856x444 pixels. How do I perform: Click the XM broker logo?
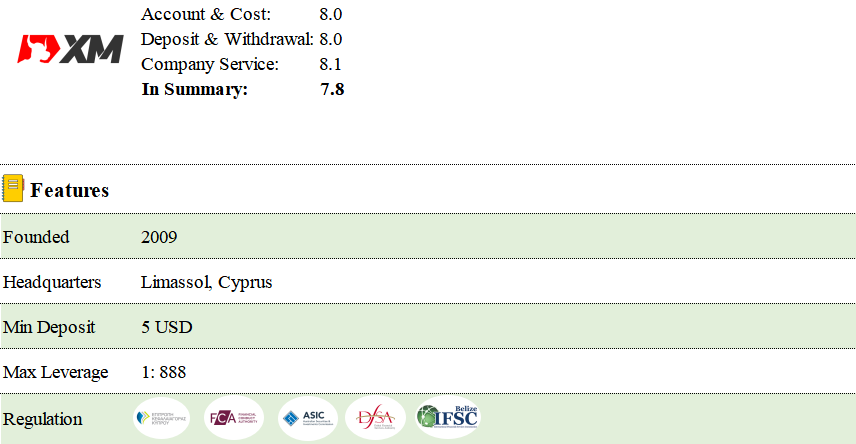pyautogui.click(x=70, y=49)
